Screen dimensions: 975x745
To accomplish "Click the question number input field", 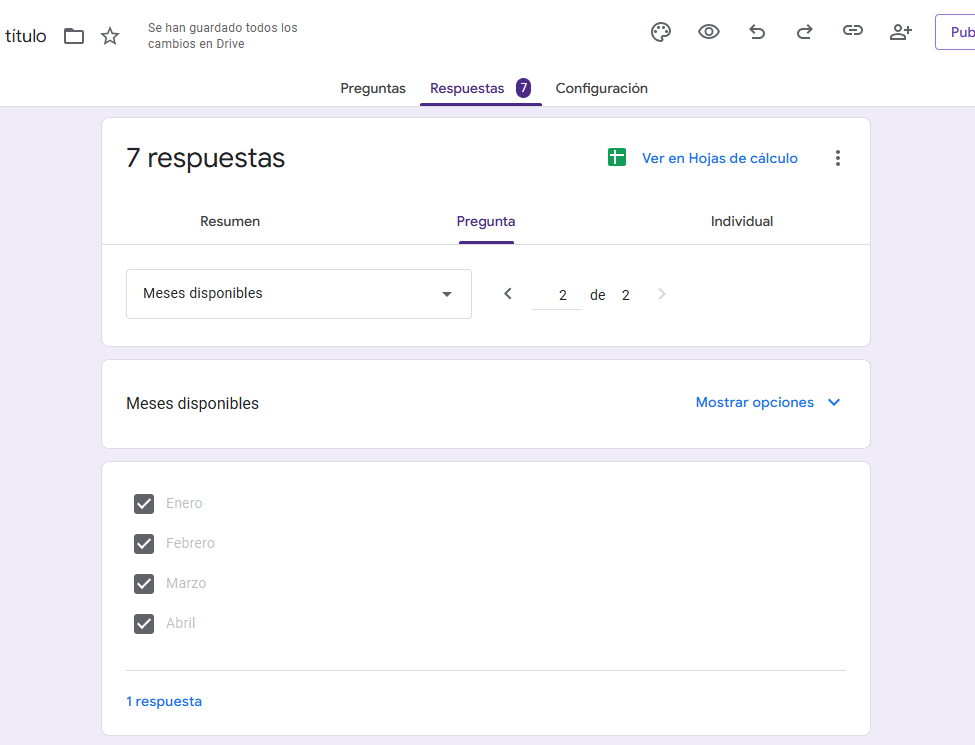I will click(x=557, y=295).
